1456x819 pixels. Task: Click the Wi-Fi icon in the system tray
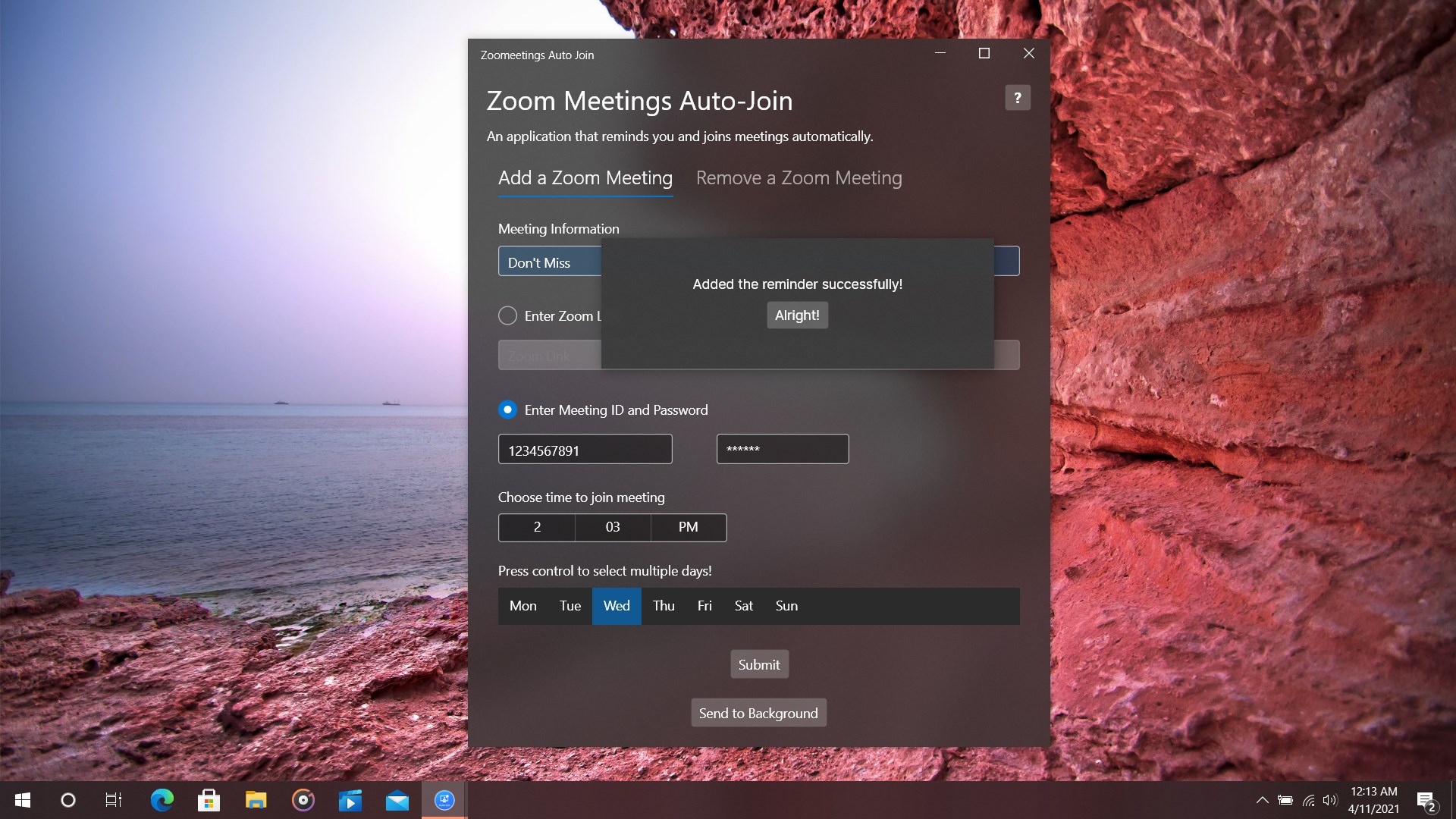[x=1308, y=799]
